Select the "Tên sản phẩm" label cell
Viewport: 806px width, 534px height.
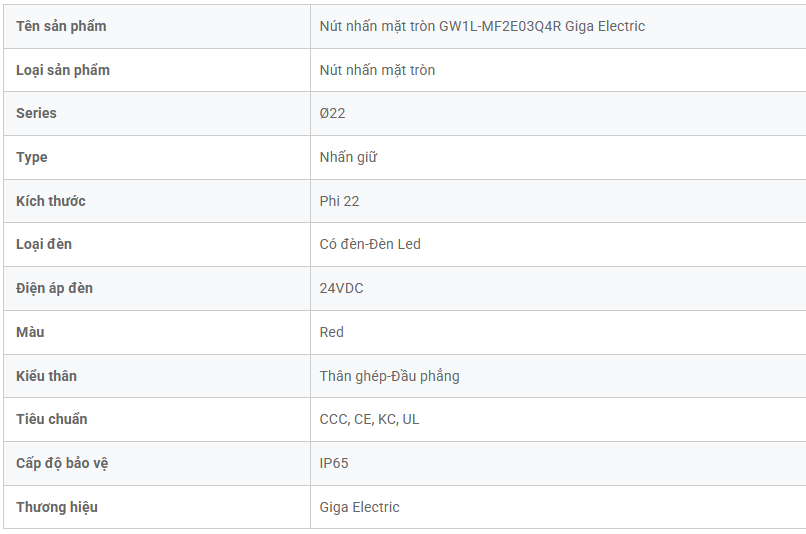61,26
